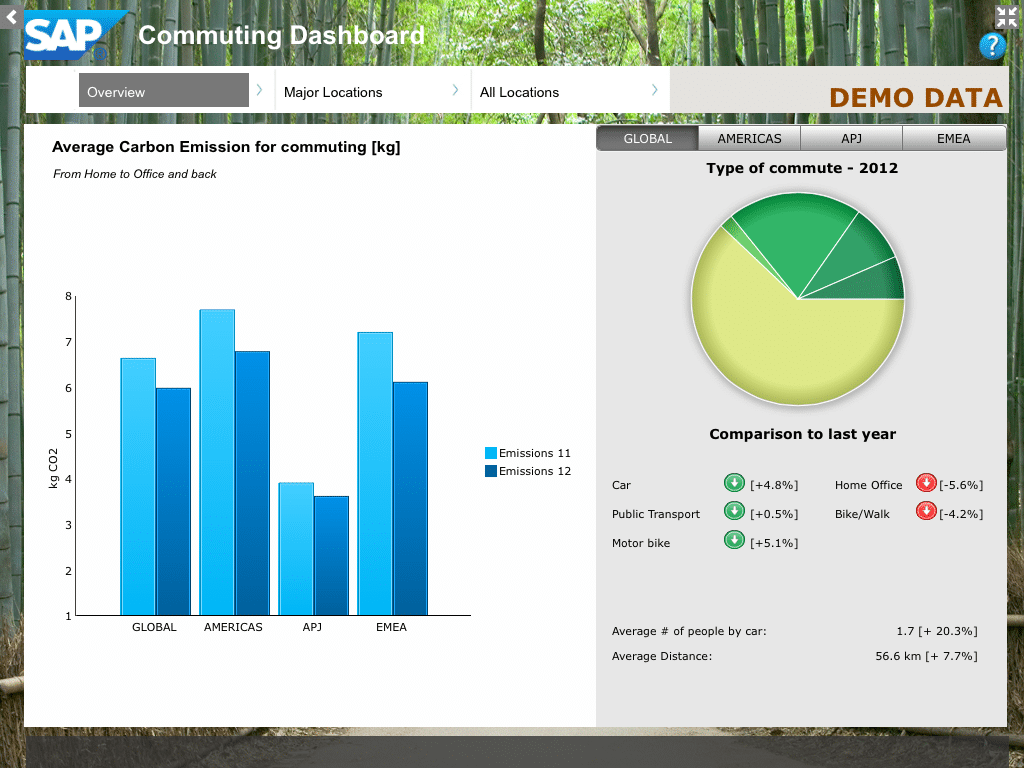Click the GLOBAL Emissions 11 bar
This screenshot has width=1024, height=768.
(138, 487)
